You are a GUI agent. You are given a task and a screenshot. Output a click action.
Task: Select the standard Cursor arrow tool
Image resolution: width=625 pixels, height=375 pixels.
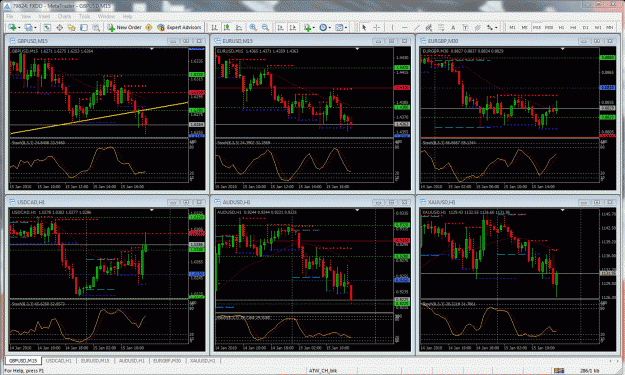pyautogui.click(x=364, y=27)
